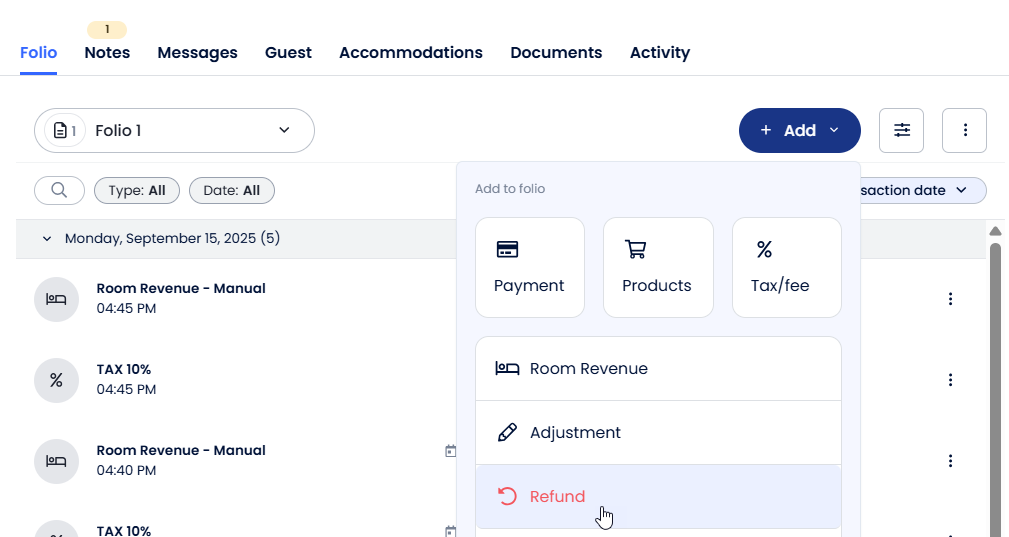Click calendar icon on 04:40 PM Room Revenue row
This screenshot has height=537, width=1009.
coord(450,451)
